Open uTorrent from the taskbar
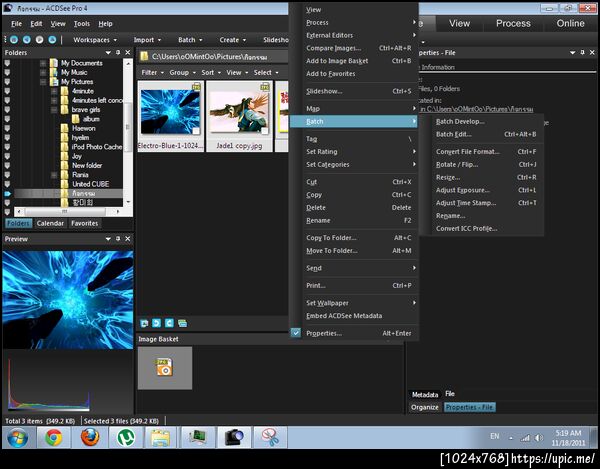Viewport: 600px width, 469px height. 126,438
